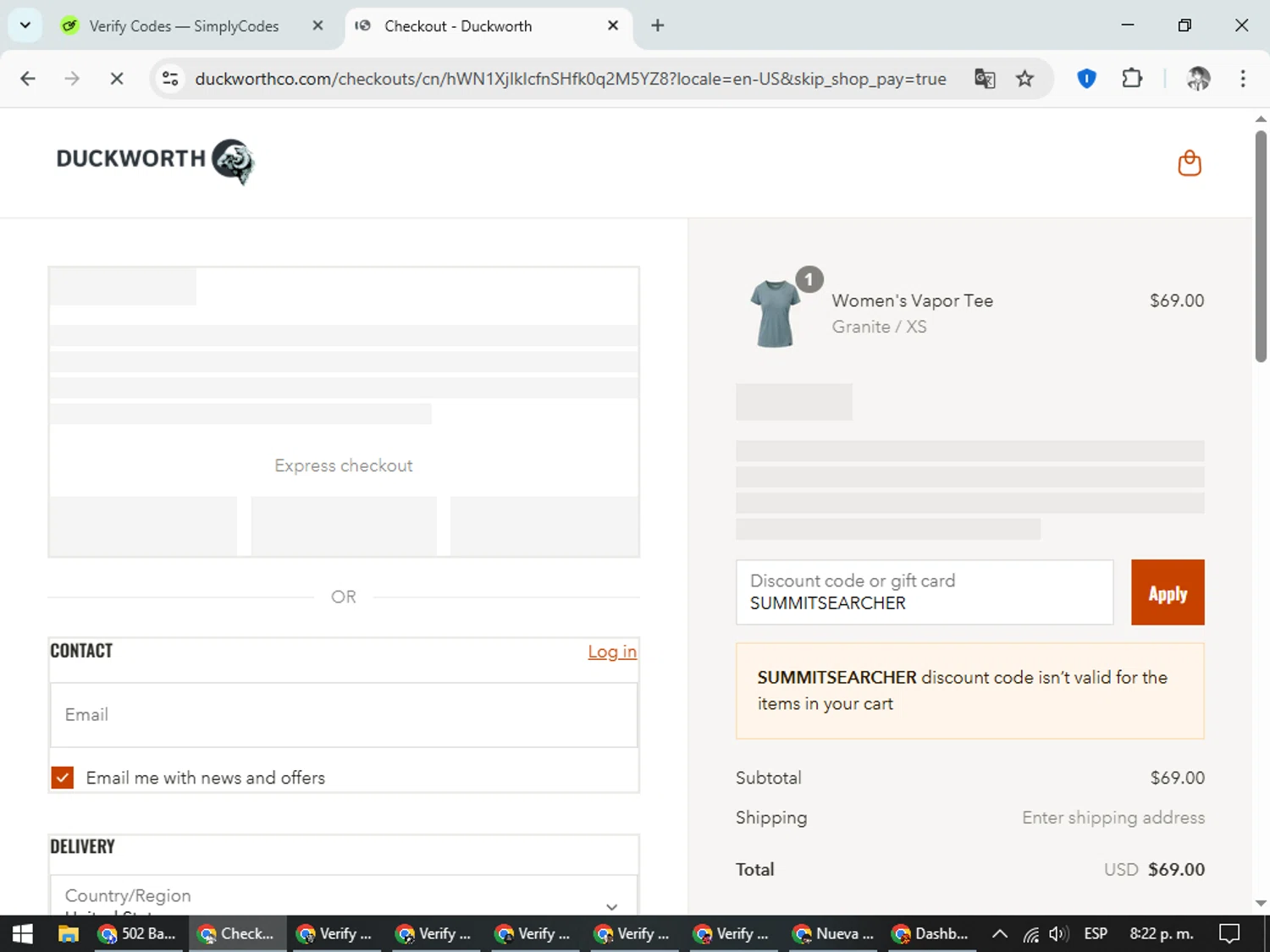Click the ESP language indicator
Image resolution: width=1270 pixels, height=952 pixels.
click(x=1096, y=933)
